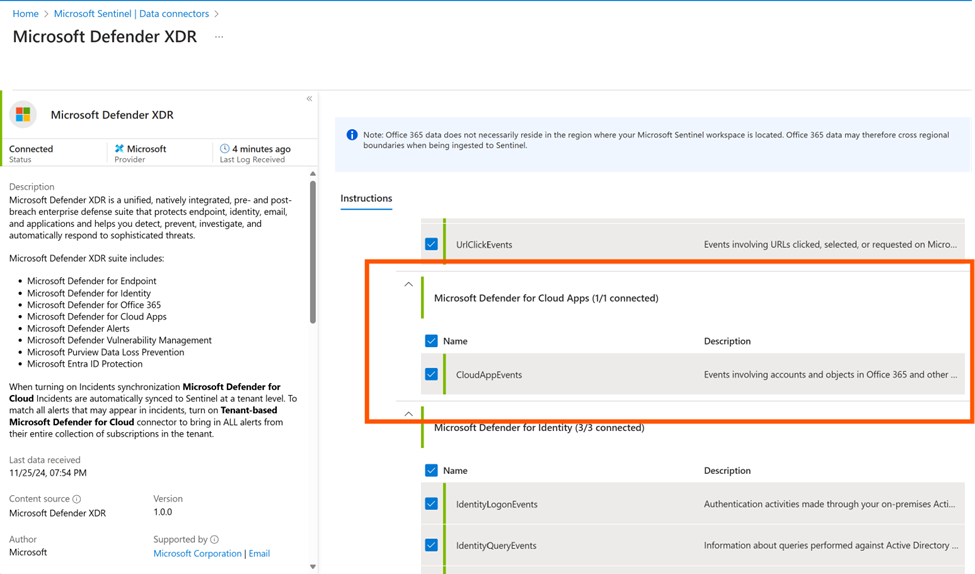This screenshot has height=574, width=975.
Task: Toggle the Name header checkbox under Cloud Apps
Action: pyautogui.click(x=431, y=341)
